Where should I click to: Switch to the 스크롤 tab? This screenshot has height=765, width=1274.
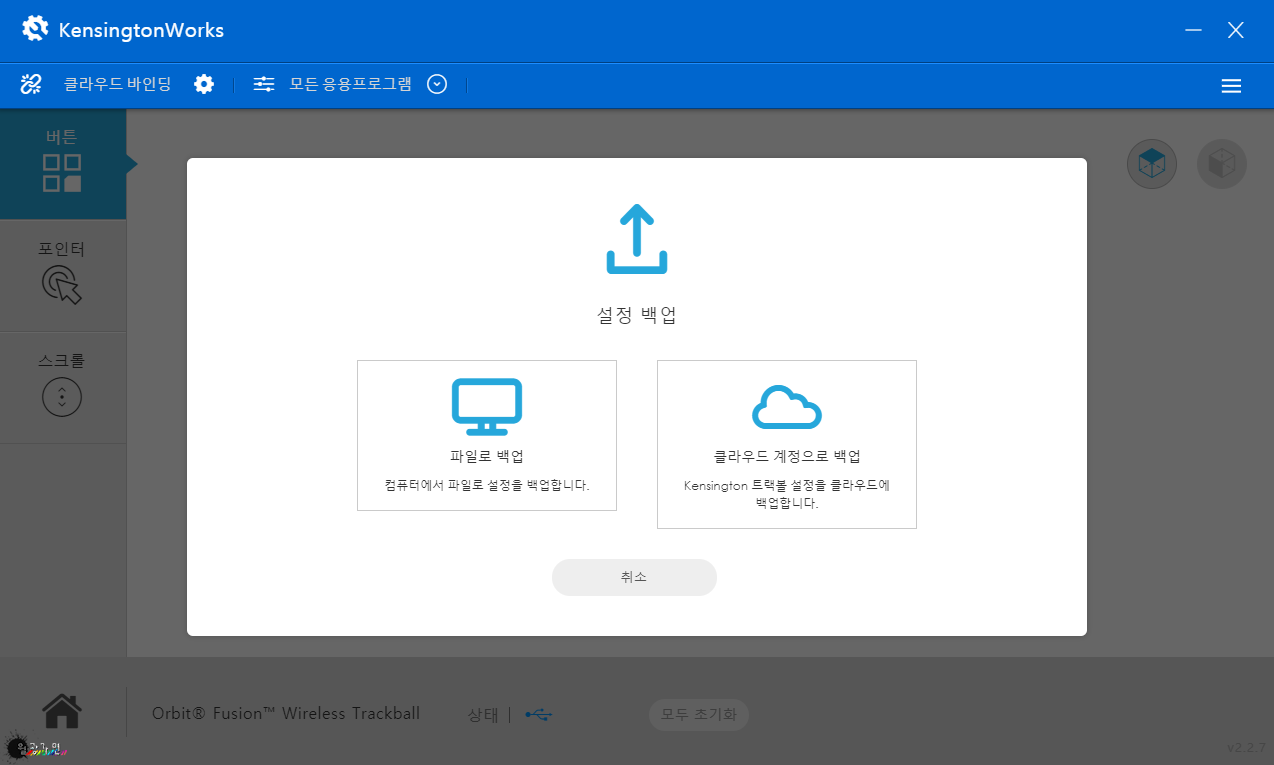tap(63, 388)
